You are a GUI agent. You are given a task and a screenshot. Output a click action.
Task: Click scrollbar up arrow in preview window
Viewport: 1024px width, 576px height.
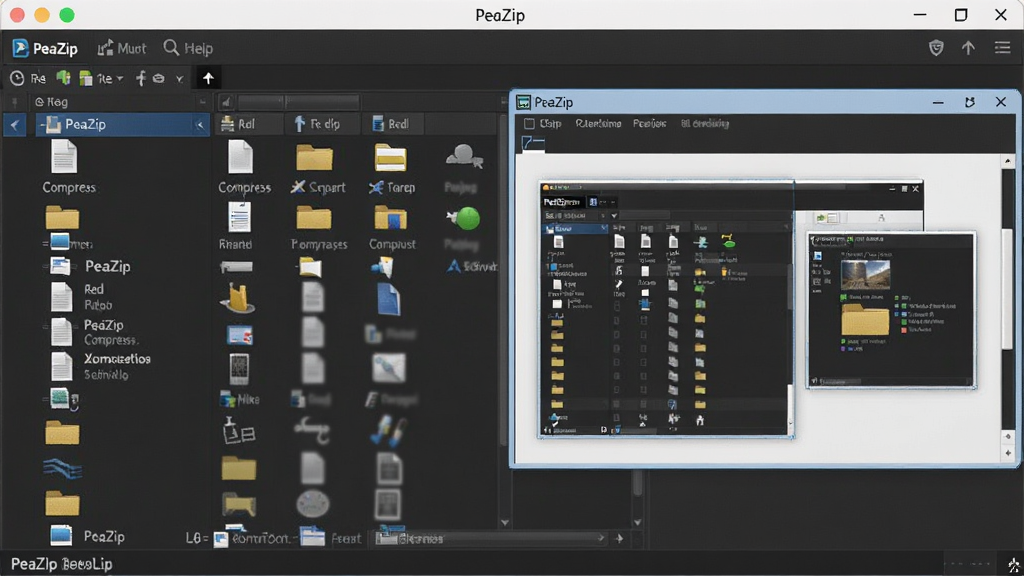pyautogui.click(x=1008, y=161)
